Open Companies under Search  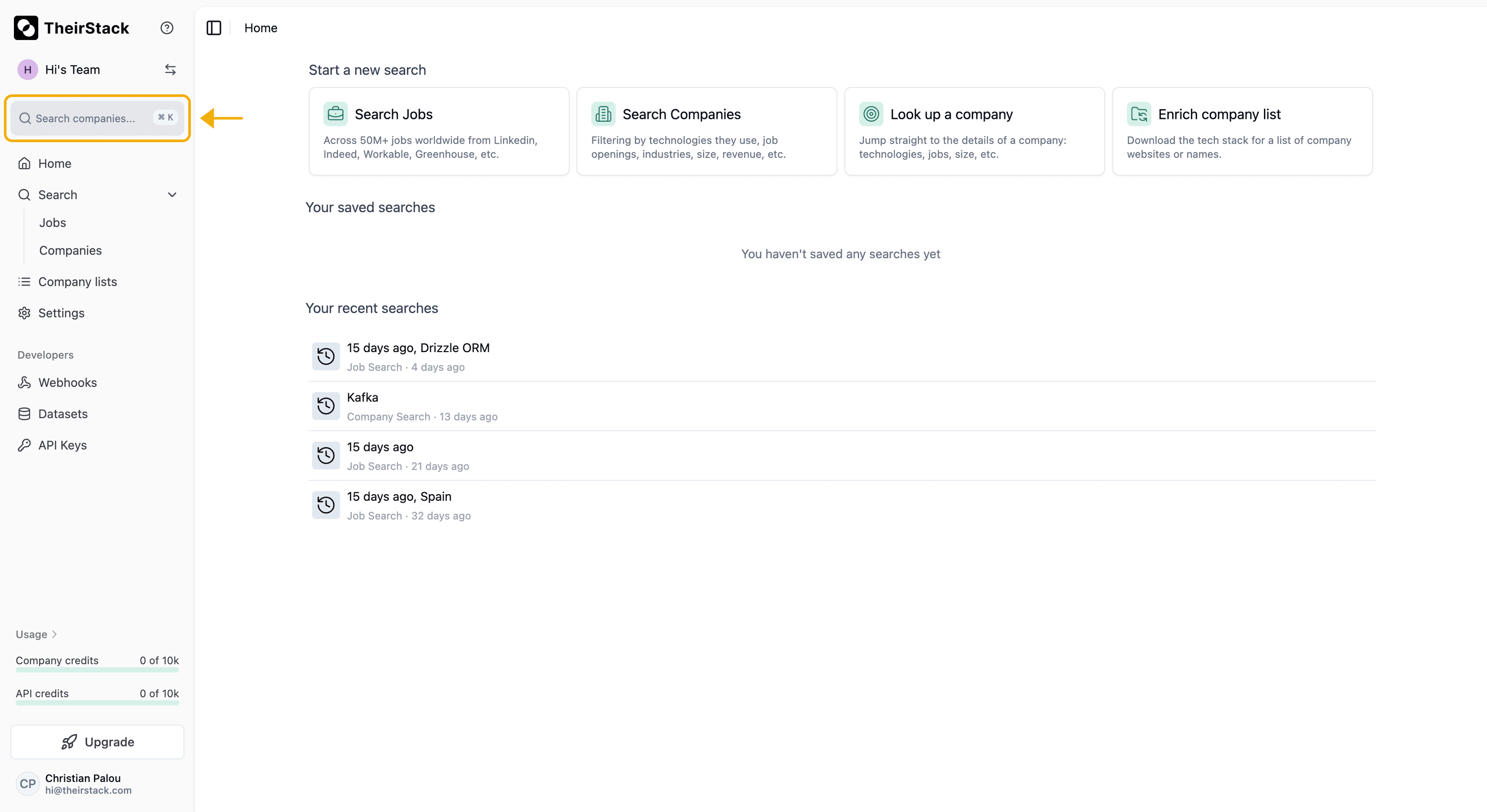(71, 250)
